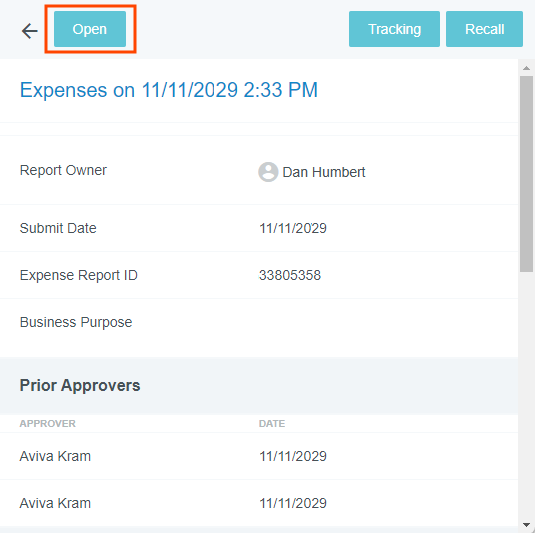The image size is (535, 533).
Task: Click the Business Purpose field label
Action: (x=76, y=322)
